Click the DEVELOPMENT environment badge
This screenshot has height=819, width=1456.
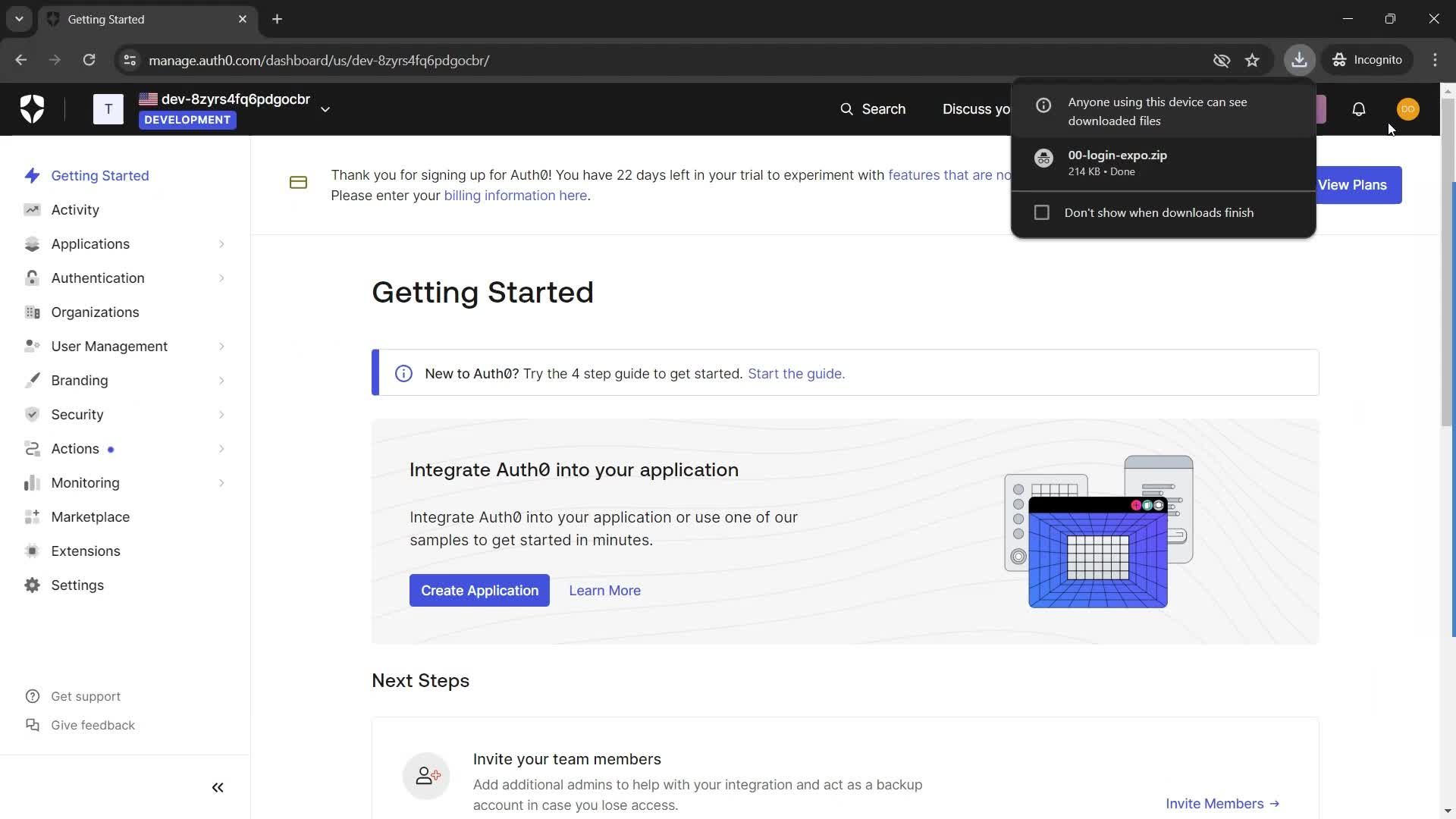187,120
